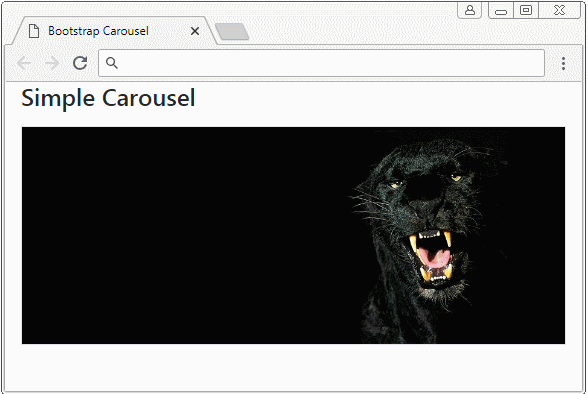The width and height of the screenshot is (588, 394).
Task: Close the Bootstrap Carousel tab
Action: click(x=195, y=31)
